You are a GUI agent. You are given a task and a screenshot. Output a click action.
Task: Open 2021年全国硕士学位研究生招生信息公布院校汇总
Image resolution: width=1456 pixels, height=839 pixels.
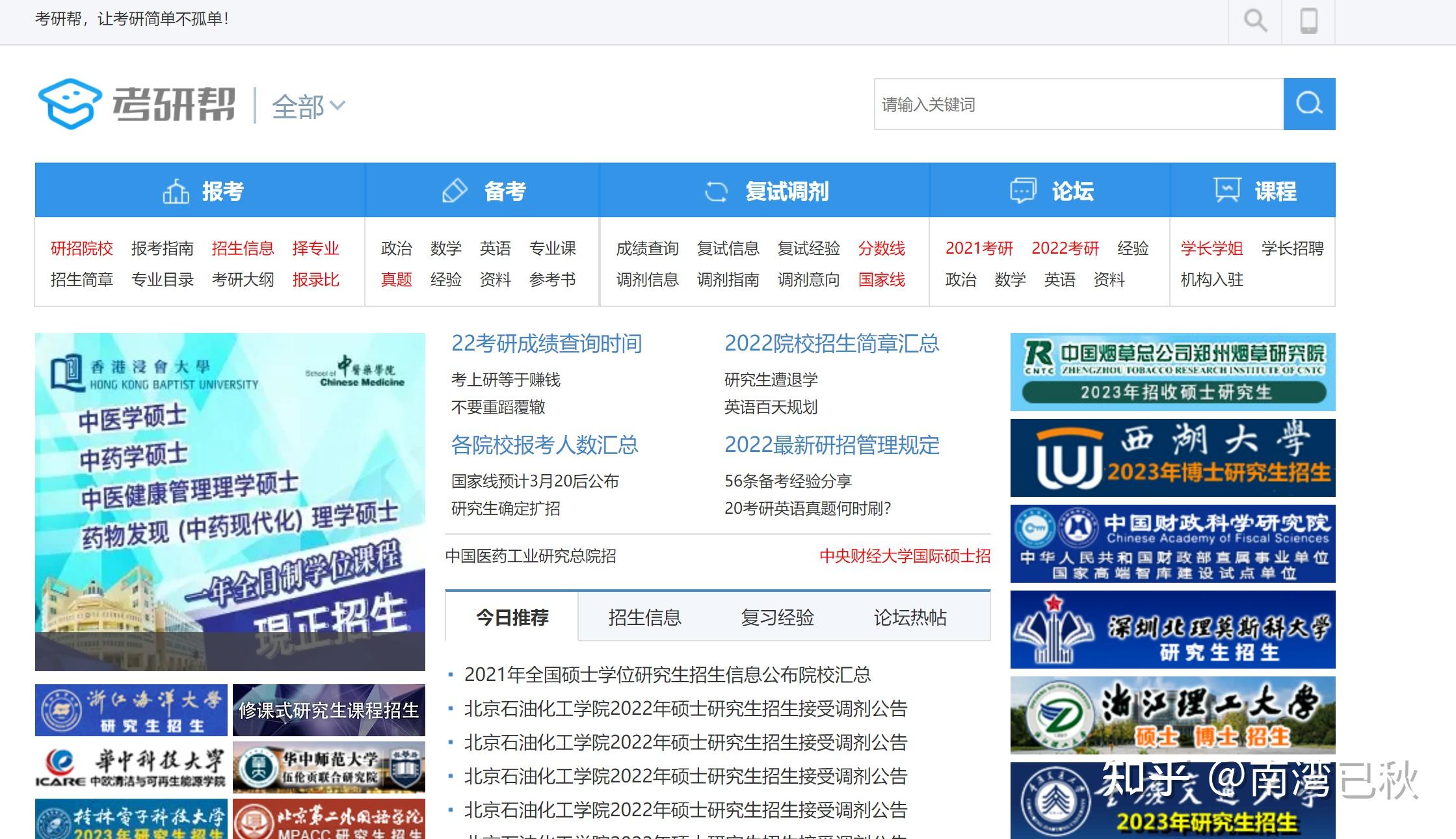pos(667,675)
